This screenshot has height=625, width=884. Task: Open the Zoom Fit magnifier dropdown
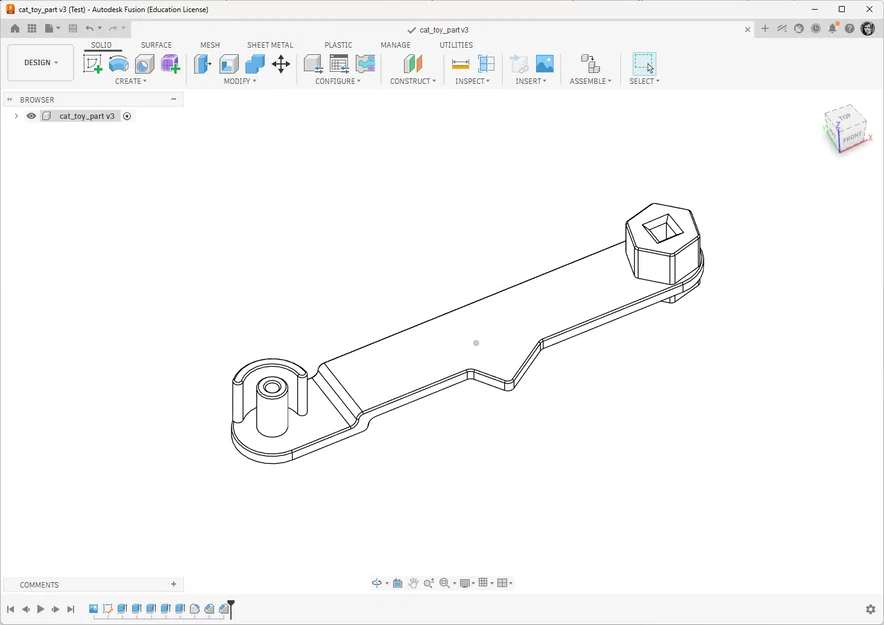pos(447,583)
